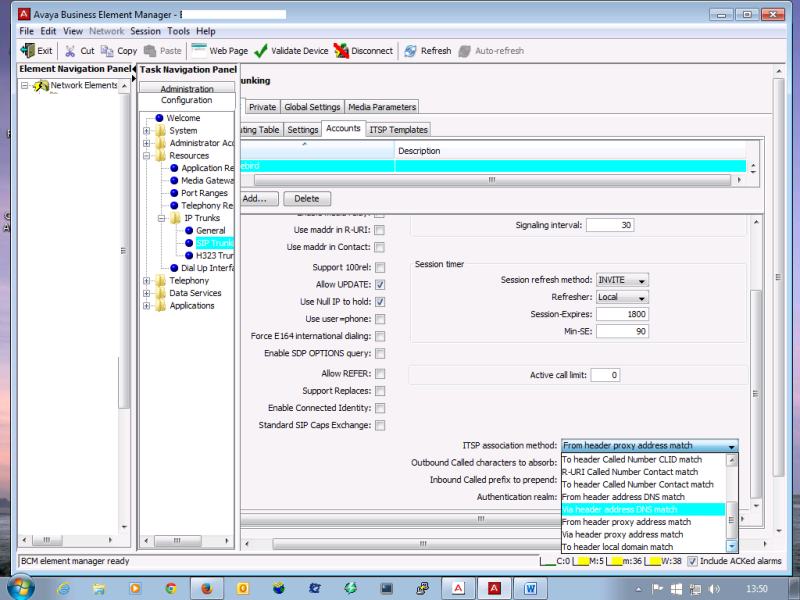Open Session refresh method dropdown
Image resolution: width=800 pixels, height=600 pixels.
click(623, 280)
